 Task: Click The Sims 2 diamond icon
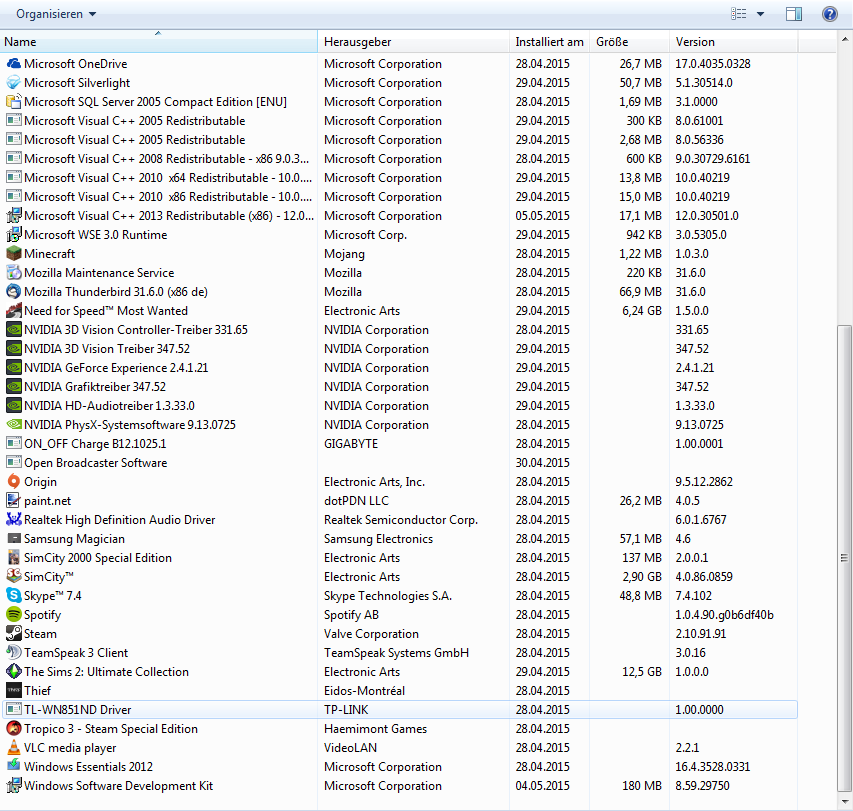tap(14, 672)
